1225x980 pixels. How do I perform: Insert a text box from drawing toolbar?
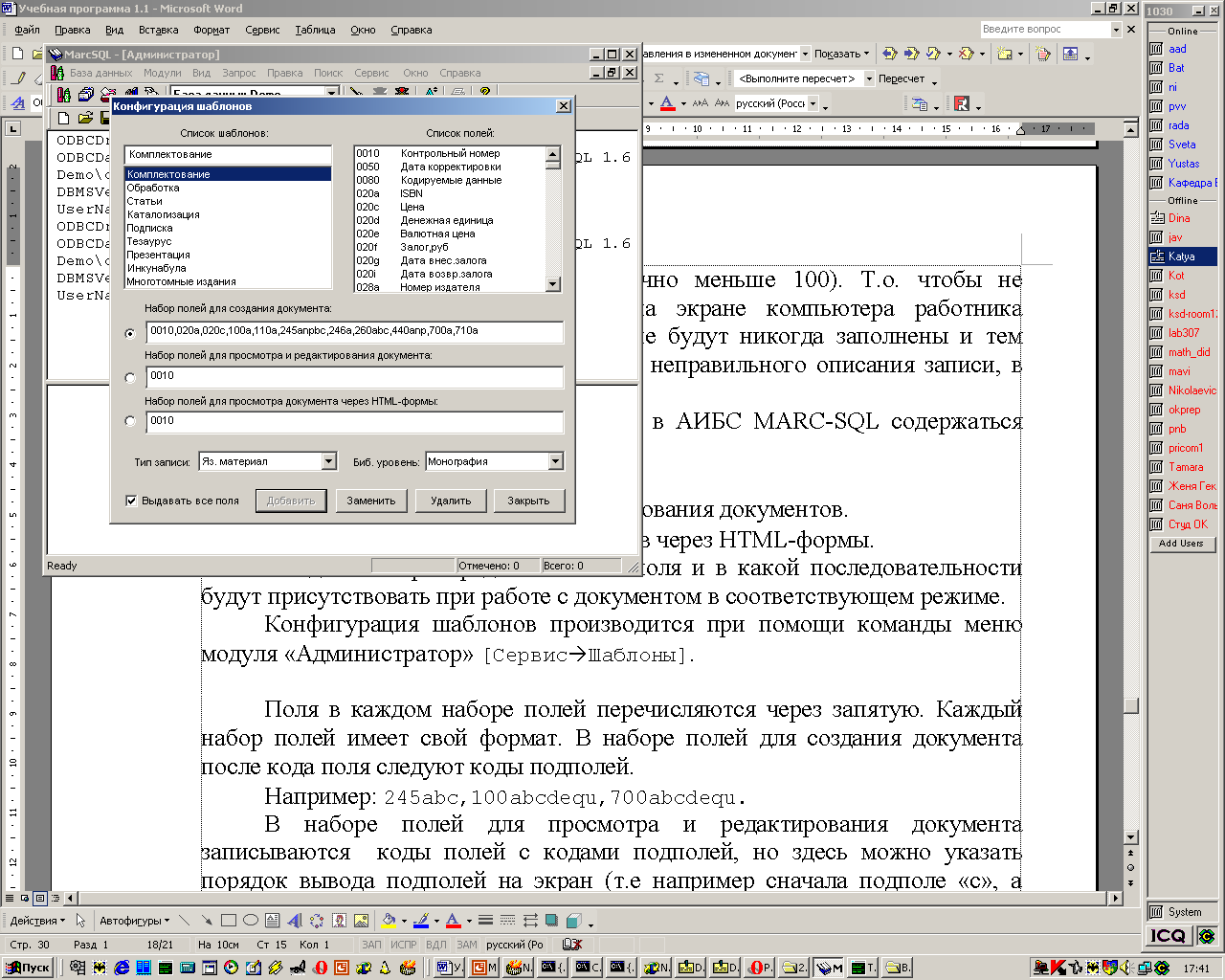273,921
